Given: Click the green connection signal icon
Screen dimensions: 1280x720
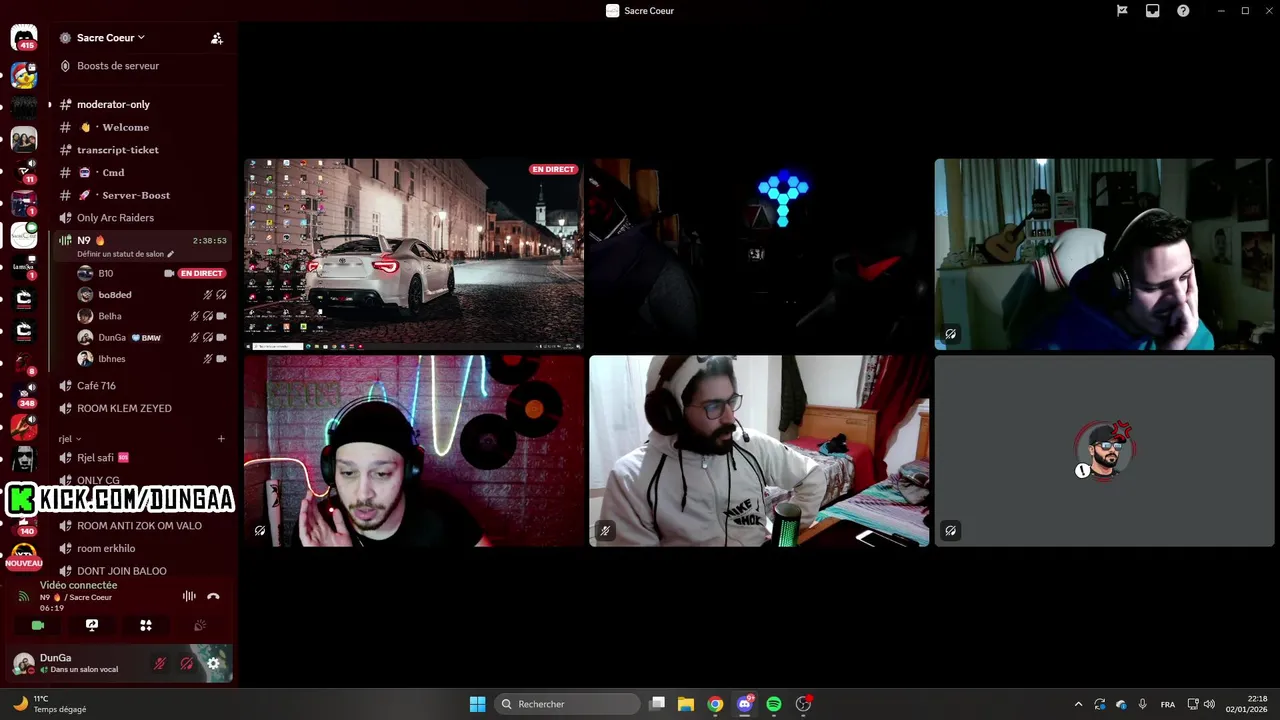Looking at the screenshot, I should (x=24, y=596).
